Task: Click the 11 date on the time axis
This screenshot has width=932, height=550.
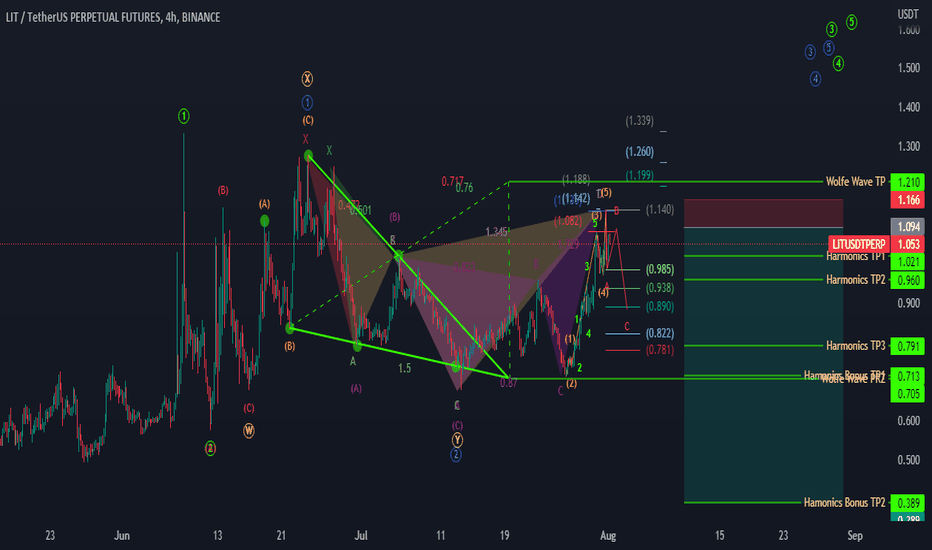Action: (x=440, y=536)
